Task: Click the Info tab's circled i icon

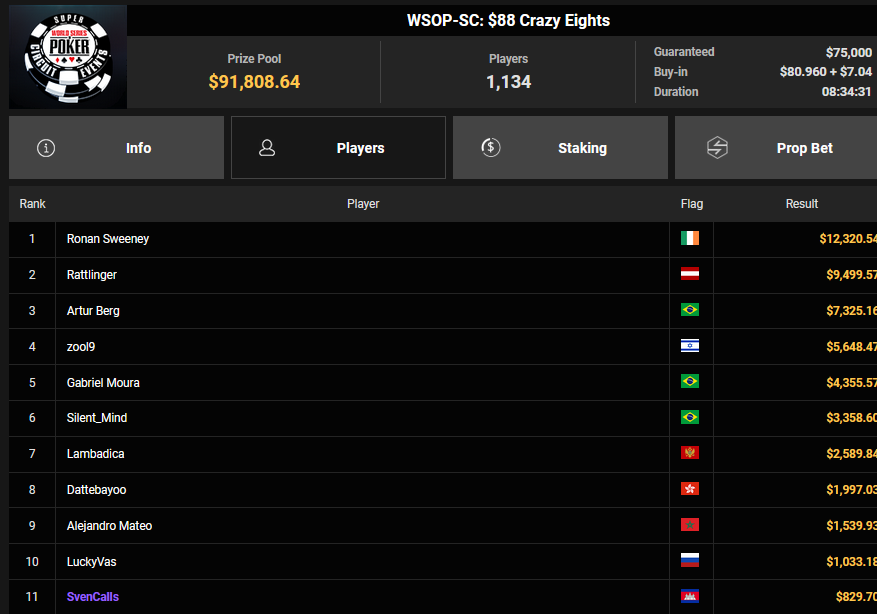Action: pyautogui.click(x=46, y=148)
